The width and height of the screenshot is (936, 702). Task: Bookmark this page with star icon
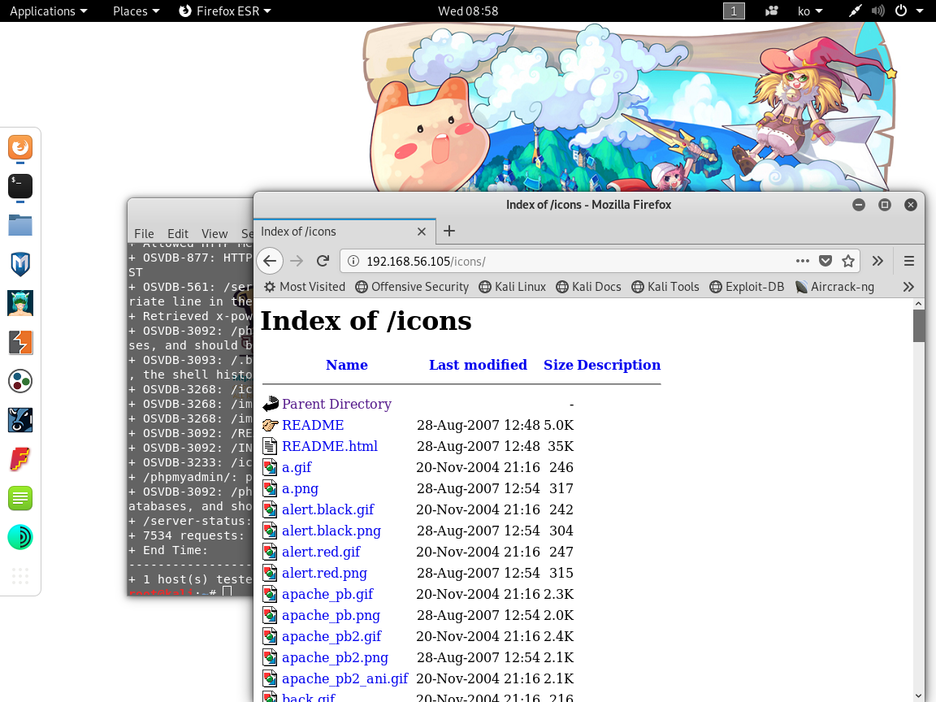[x=848, y=261]
